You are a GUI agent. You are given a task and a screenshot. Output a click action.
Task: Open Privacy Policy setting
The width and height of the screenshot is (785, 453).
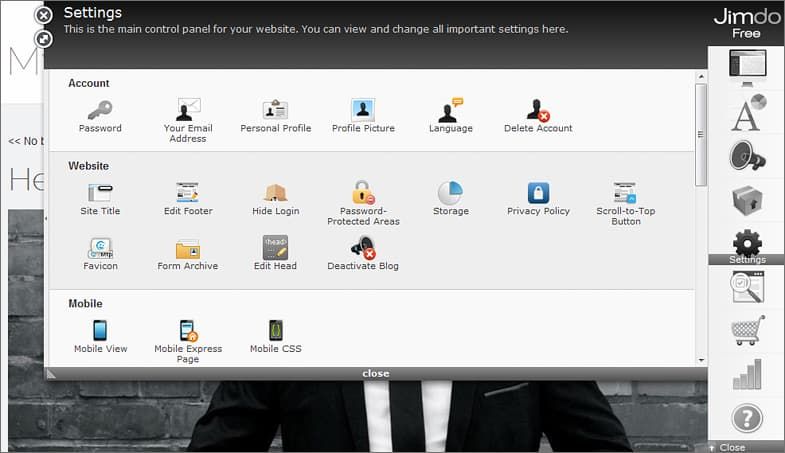click(x=538, y=199)
